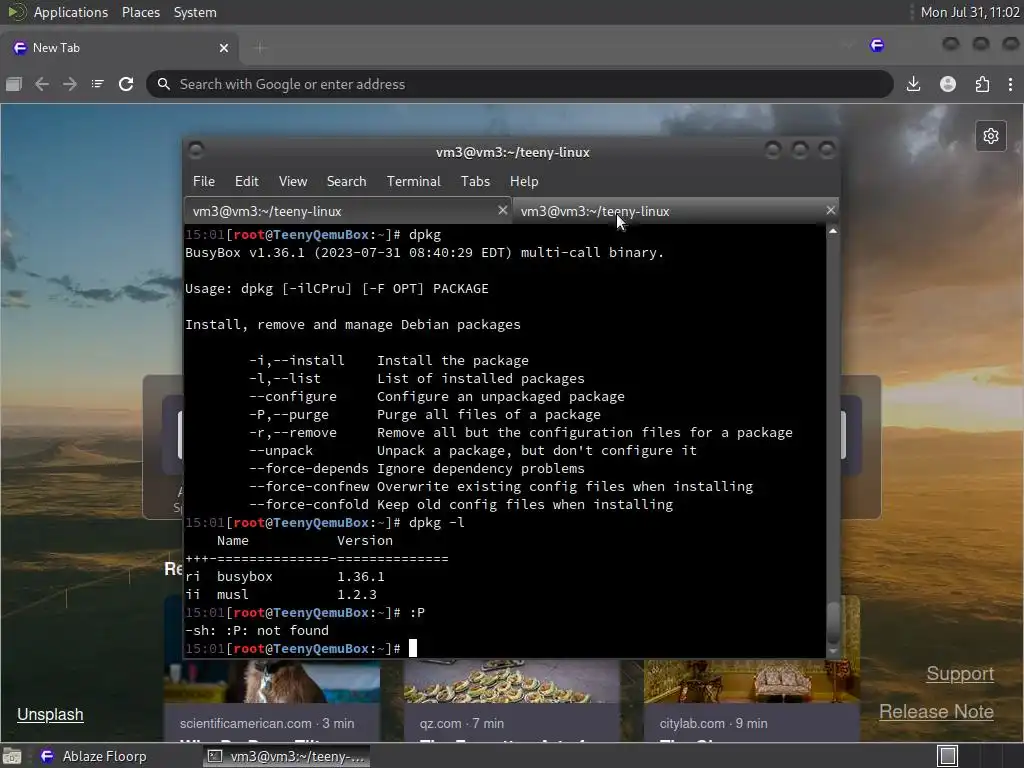Go forward with the browser forward arrow
Viewport: 1024px width, 768px height.
click(69, 84)
